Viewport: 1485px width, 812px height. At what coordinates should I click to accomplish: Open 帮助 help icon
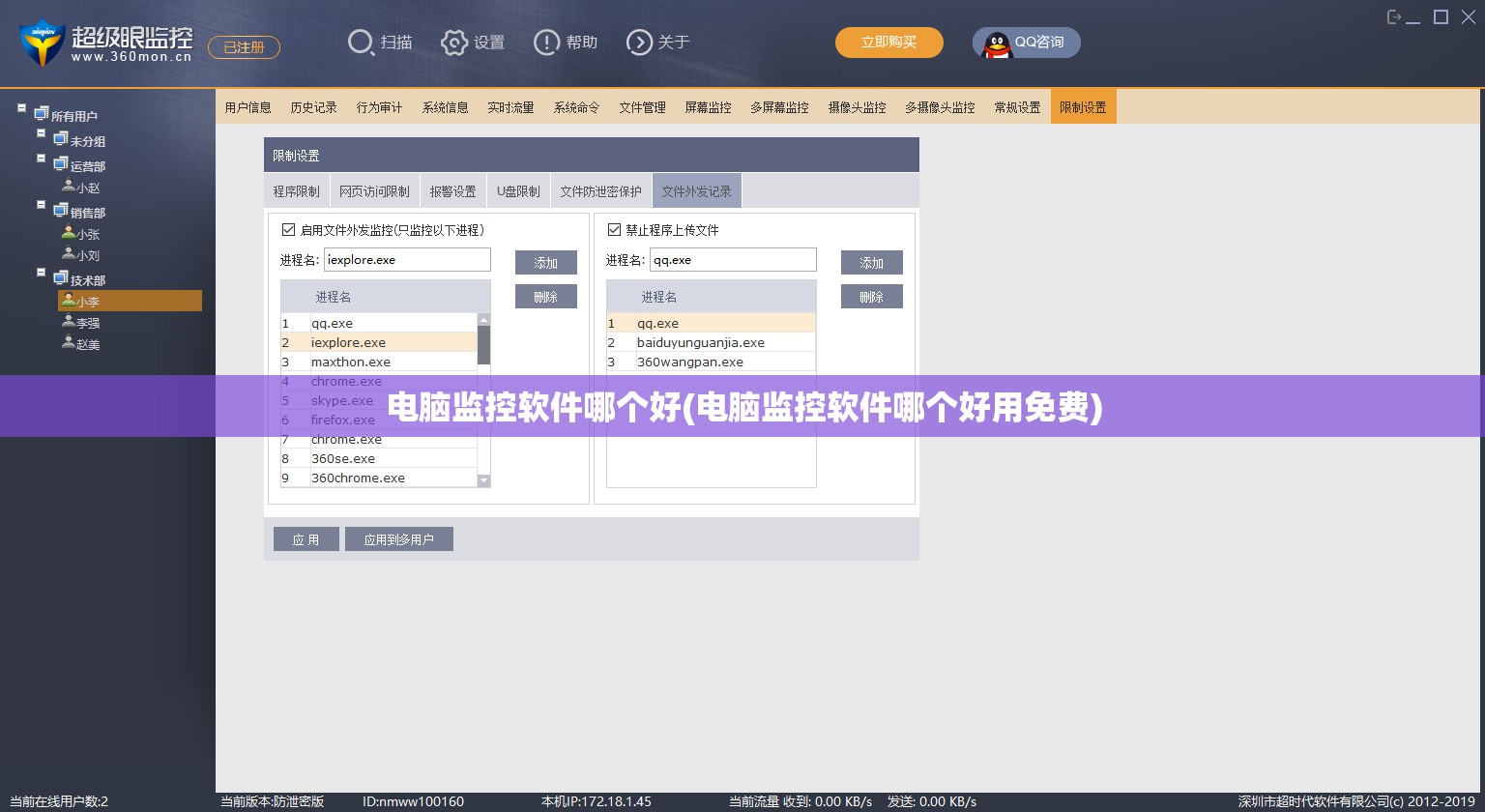pos(546,43)
